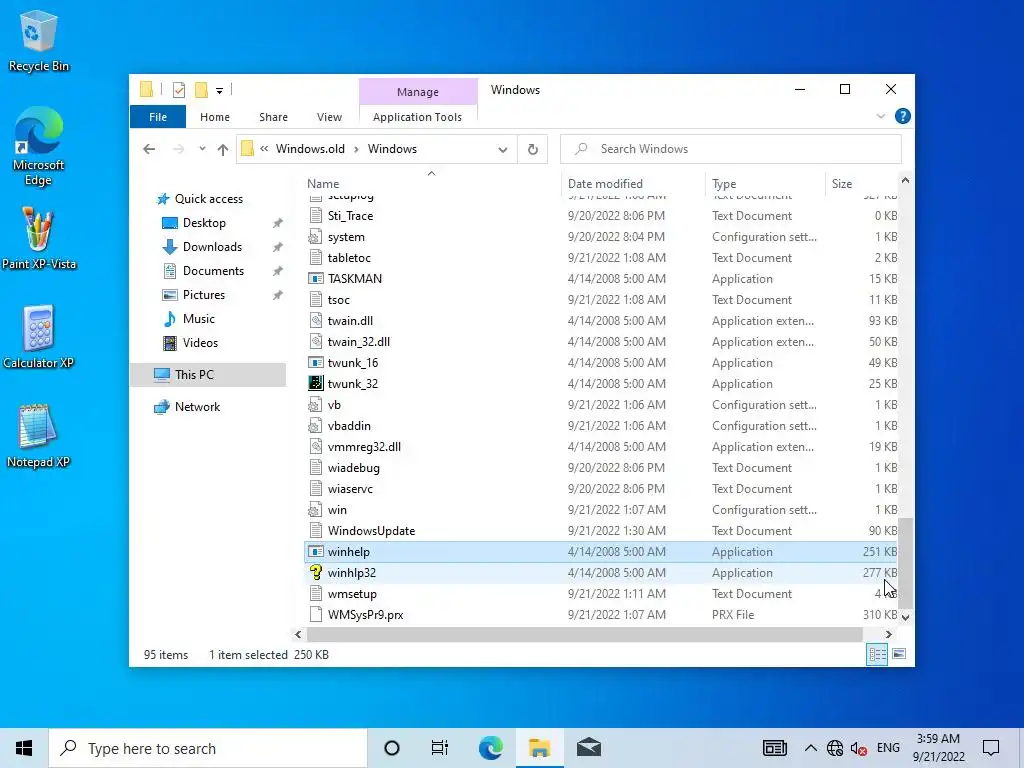Select the Manage contextual tab
The width and height of the screenshot is (1024, 768).
(x=418, y=92)
